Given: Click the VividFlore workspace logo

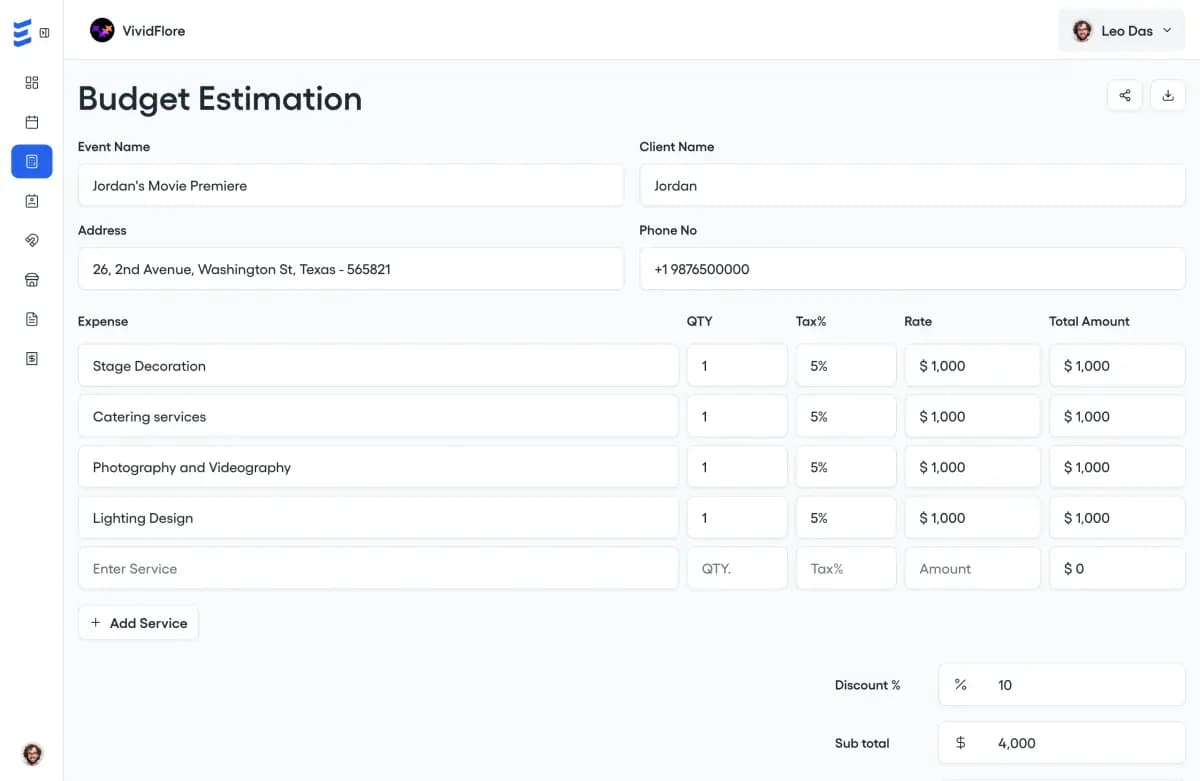Looking at the screenshot, I should tap(140, 30).
